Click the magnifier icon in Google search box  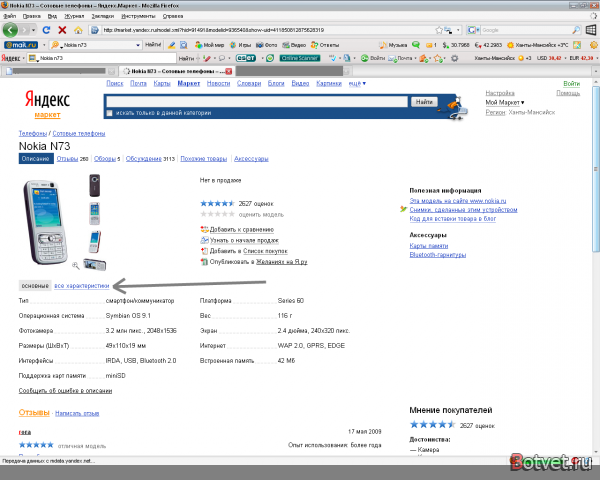tap(576, 30)
